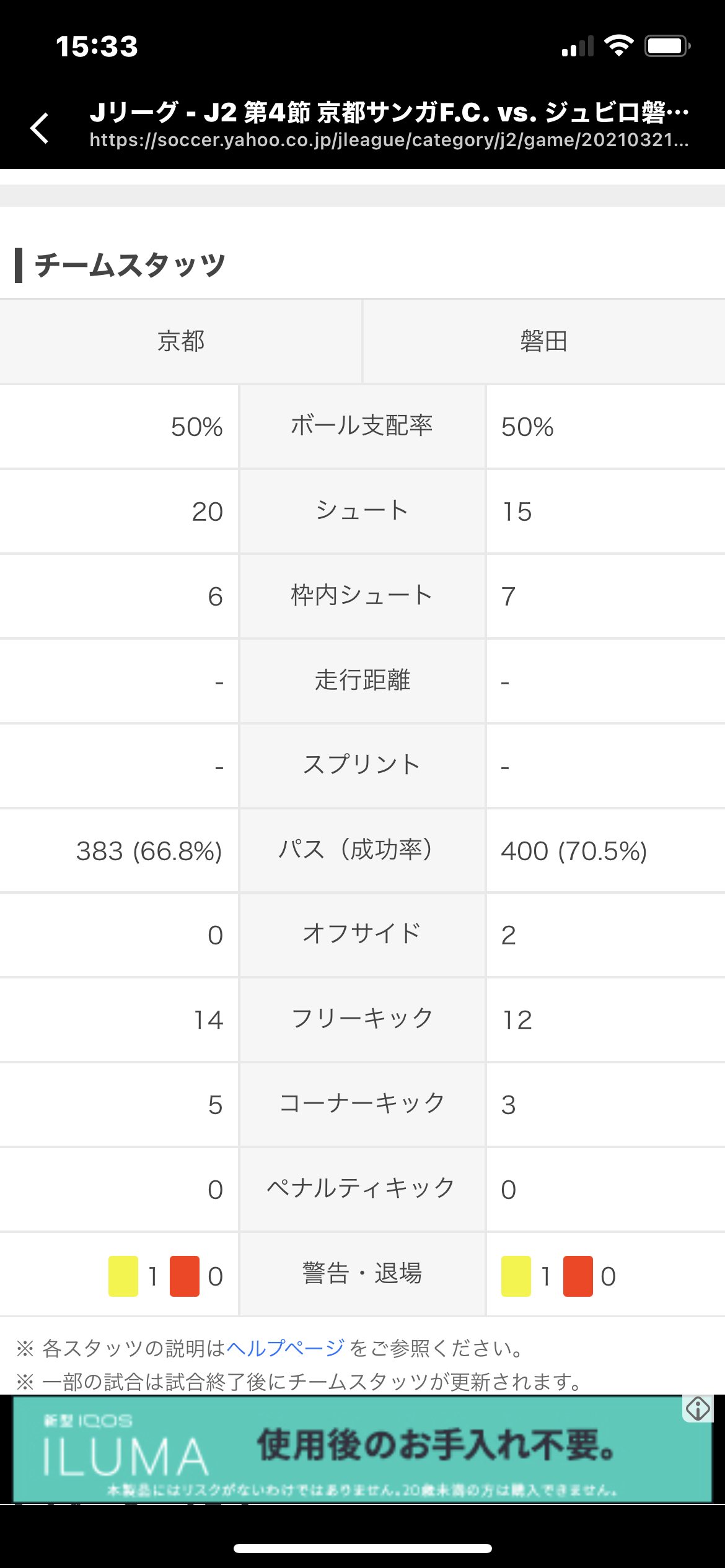This screenshot has height=1568, width=725.
Task: Tap the battery indicator icon
Action: click(x=667, y=46)
